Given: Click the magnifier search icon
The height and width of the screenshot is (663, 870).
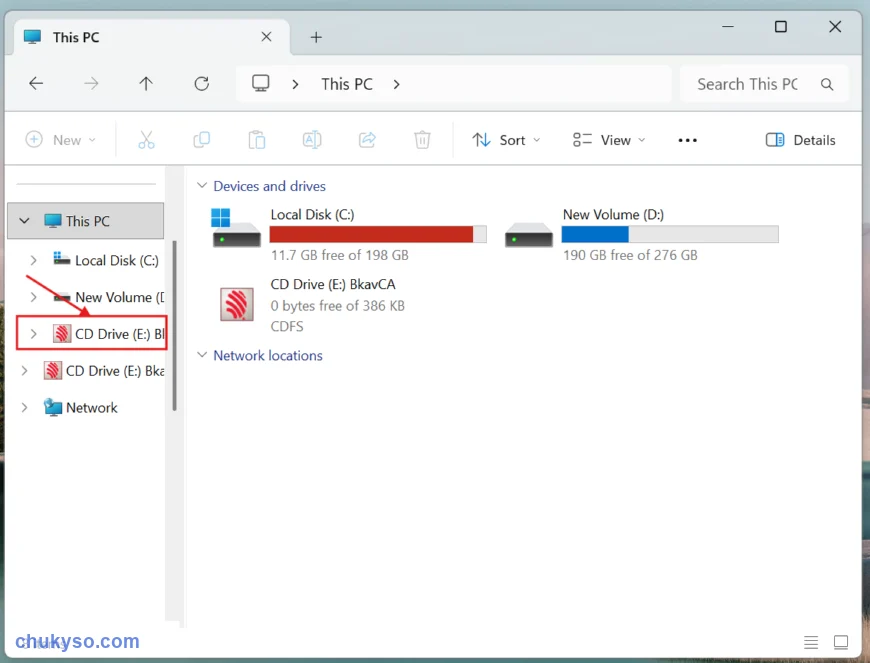Looking at the screenshot, I should point(827,84).
